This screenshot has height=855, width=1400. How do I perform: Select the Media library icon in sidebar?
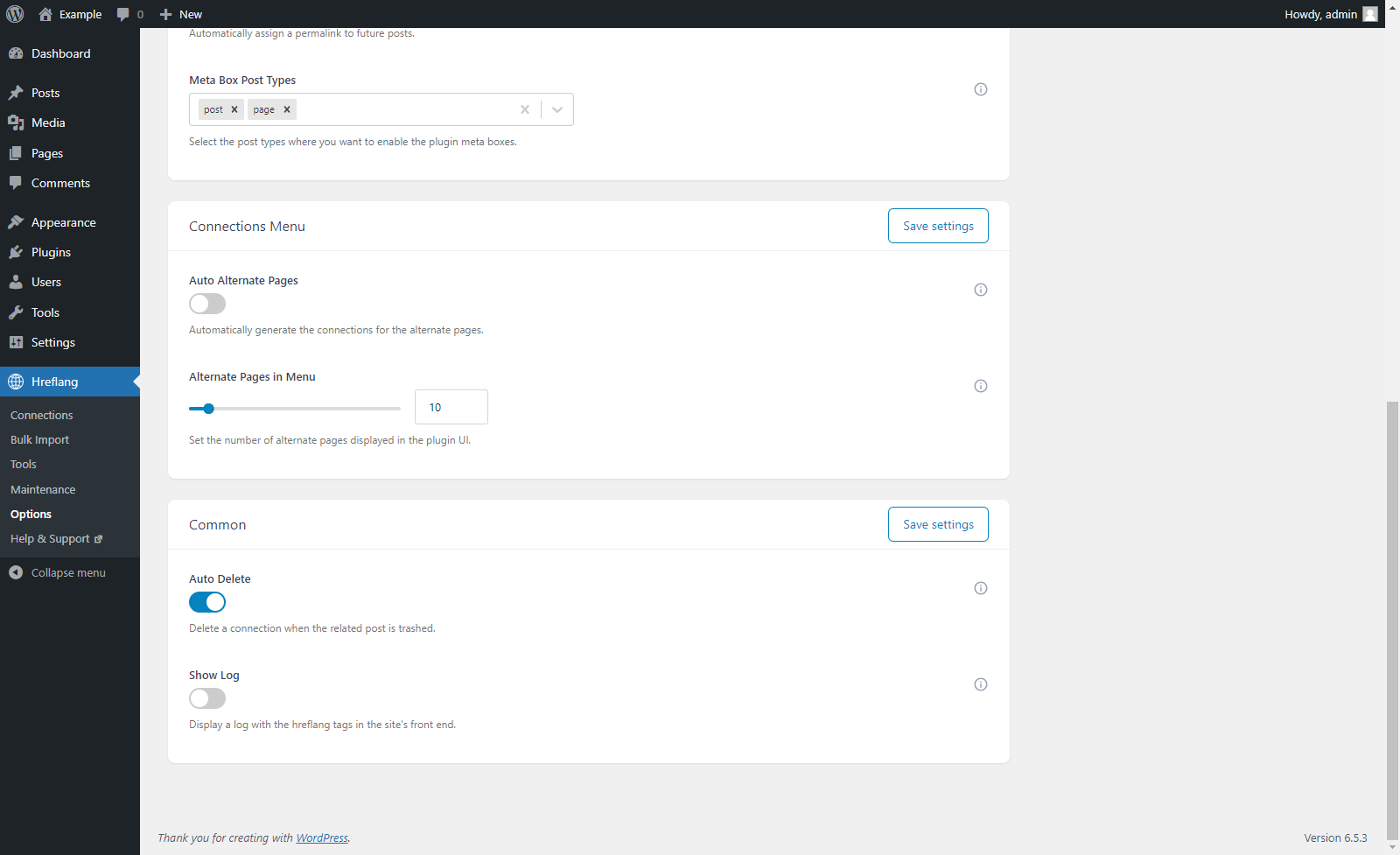coord(17,123)
